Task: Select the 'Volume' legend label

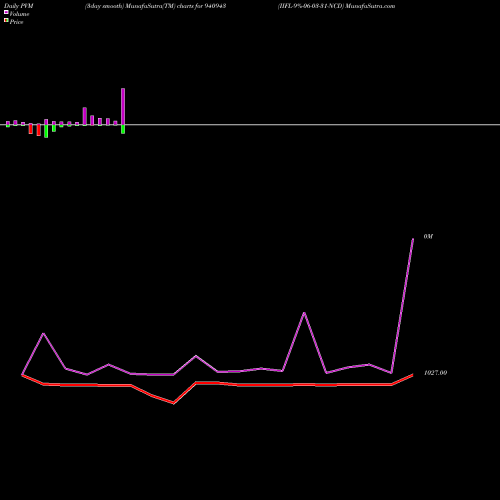Action: click(x=19, y=14)
